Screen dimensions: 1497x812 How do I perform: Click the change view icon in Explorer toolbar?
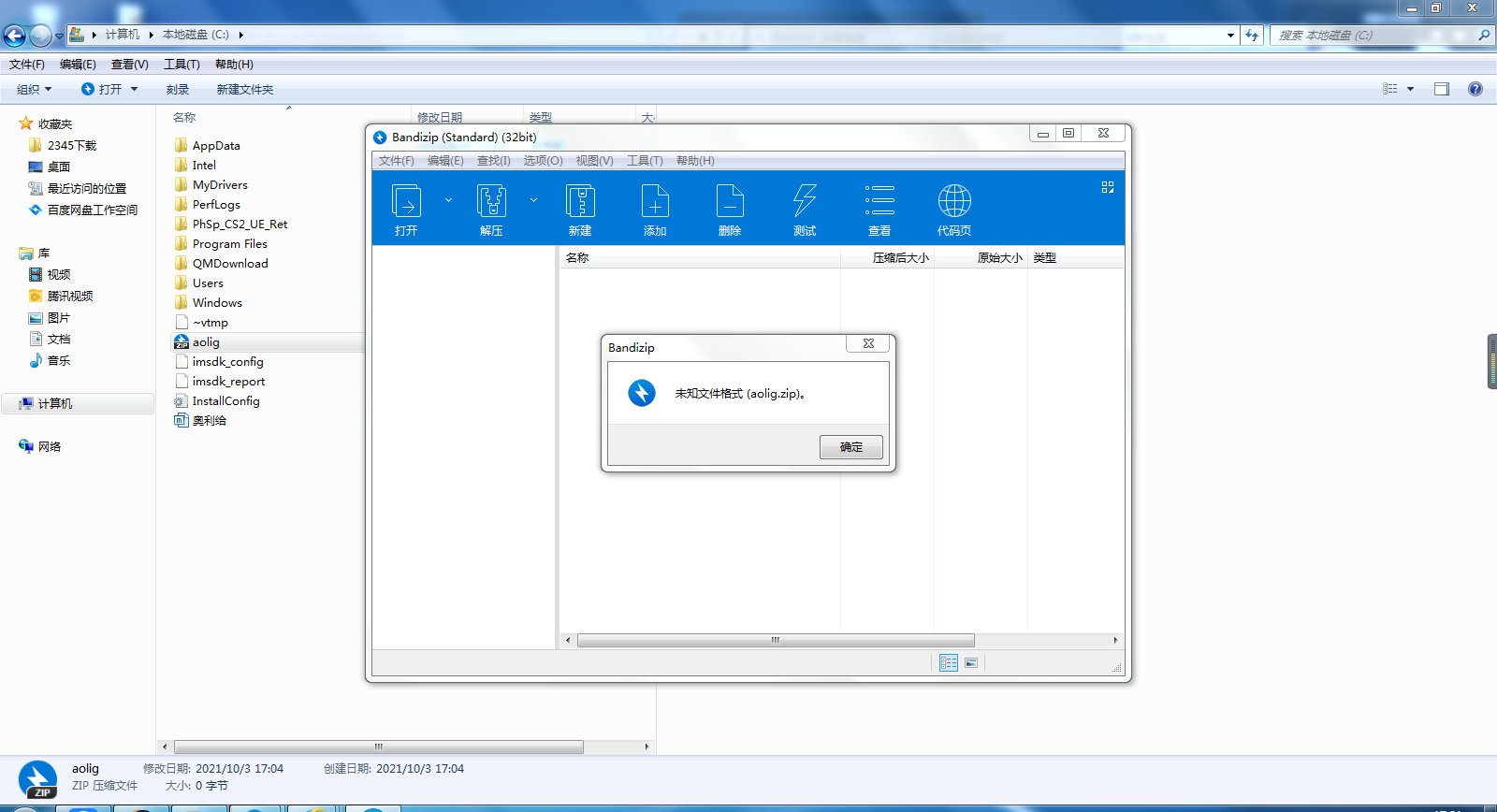[x=1390, y=89]
